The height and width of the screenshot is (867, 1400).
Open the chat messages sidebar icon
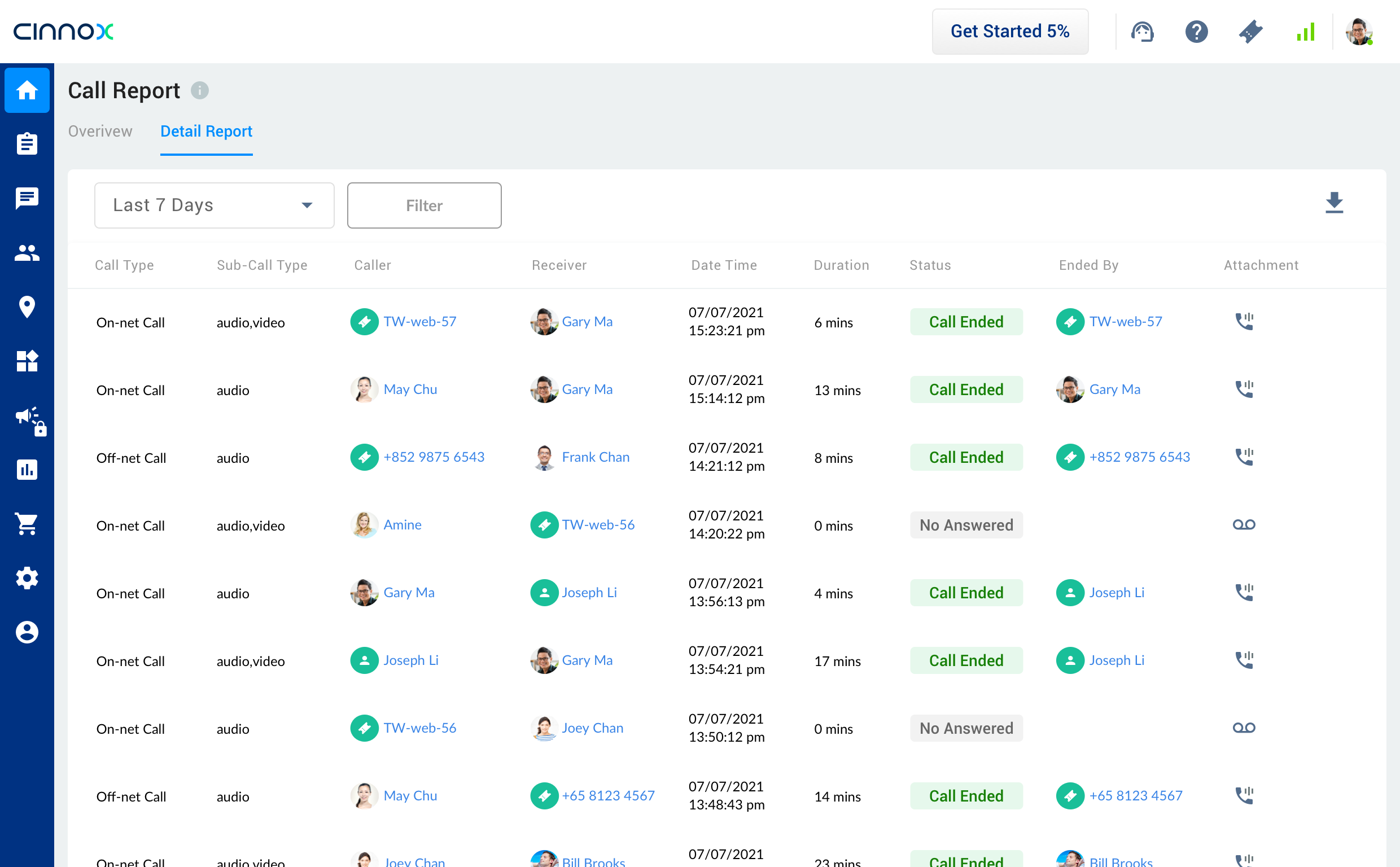coord(27,198)
